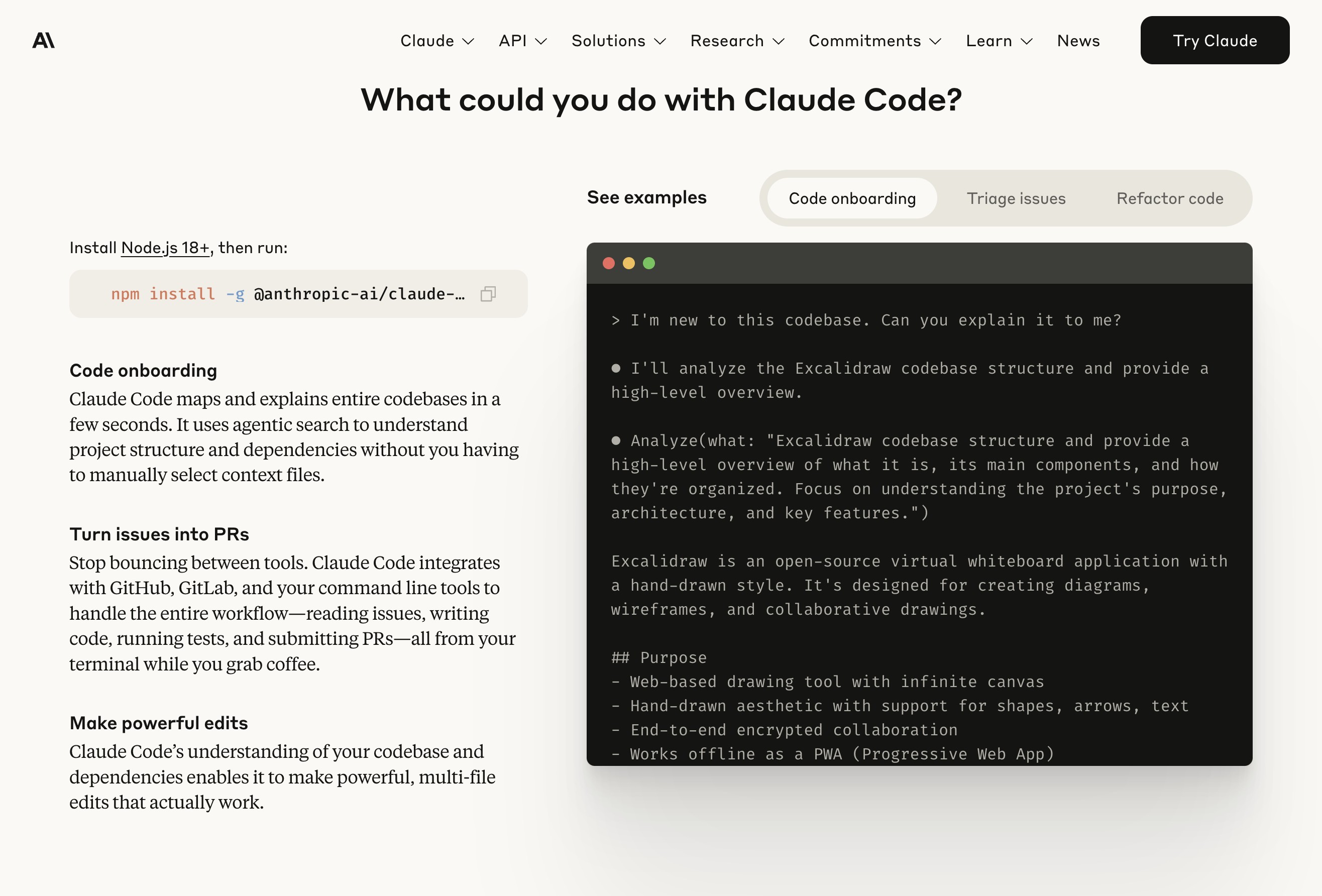Switch to the Triage issues tab
1322x896 pixels.
pos(1016,198)
